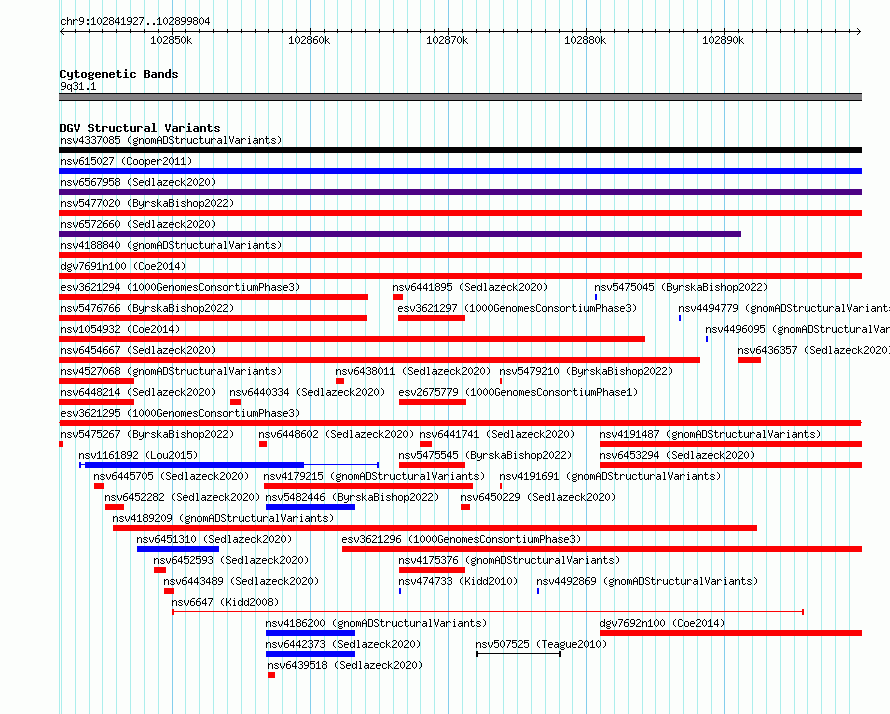This screenshot has height=714, width=890.
Task: Select nsv4191487 gnomAD variant label
Action: click(710, 434)
